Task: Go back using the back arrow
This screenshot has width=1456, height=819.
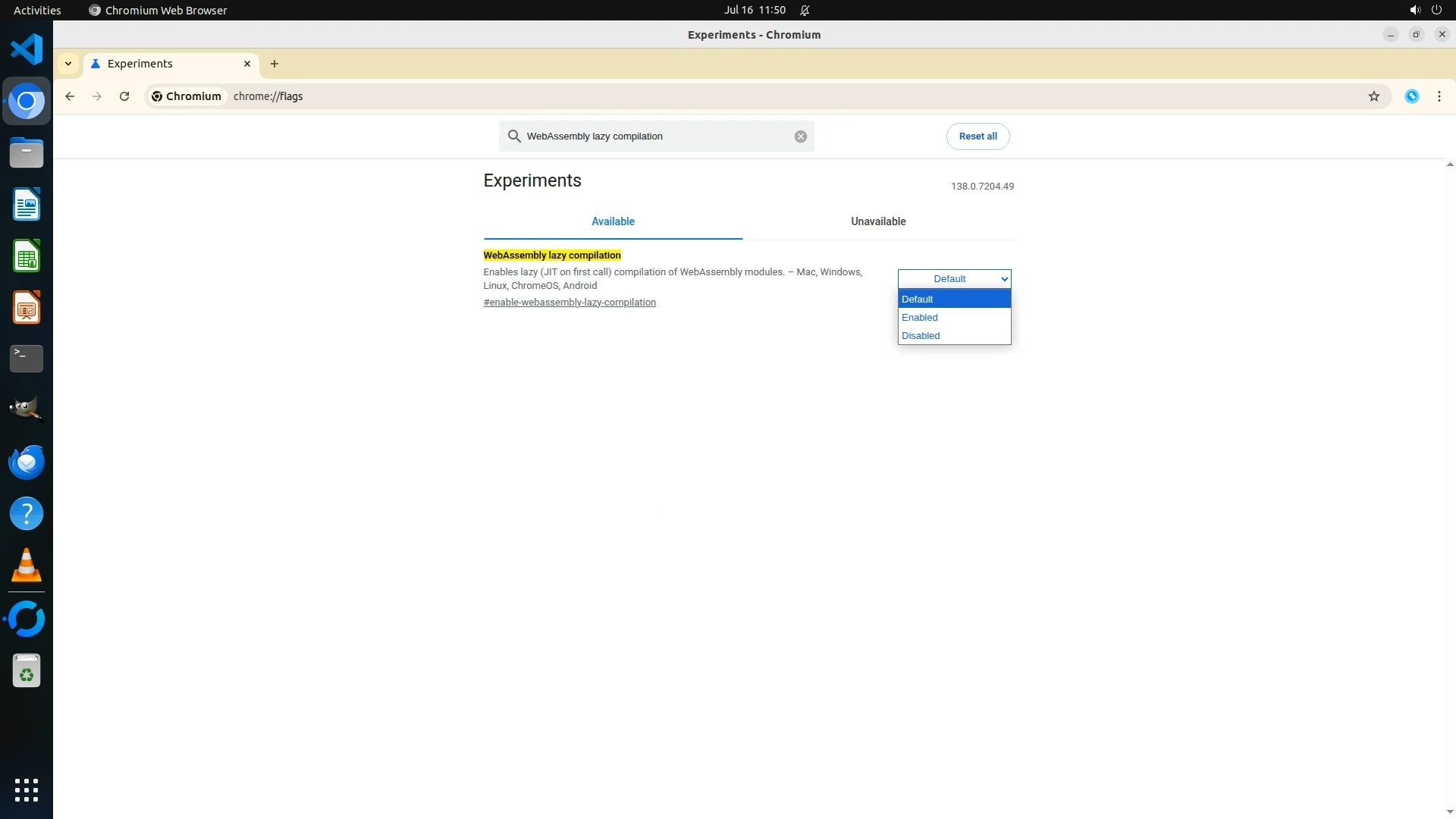Action: (x=70, y=96)
